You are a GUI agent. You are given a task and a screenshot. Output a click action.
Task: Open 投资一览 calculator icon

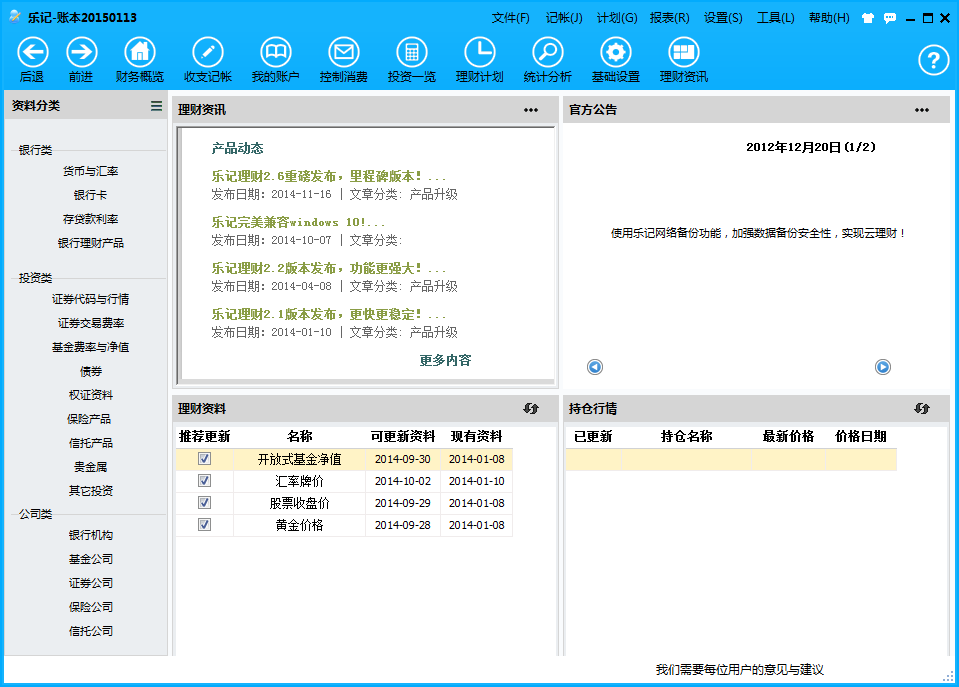coord(412,53)
